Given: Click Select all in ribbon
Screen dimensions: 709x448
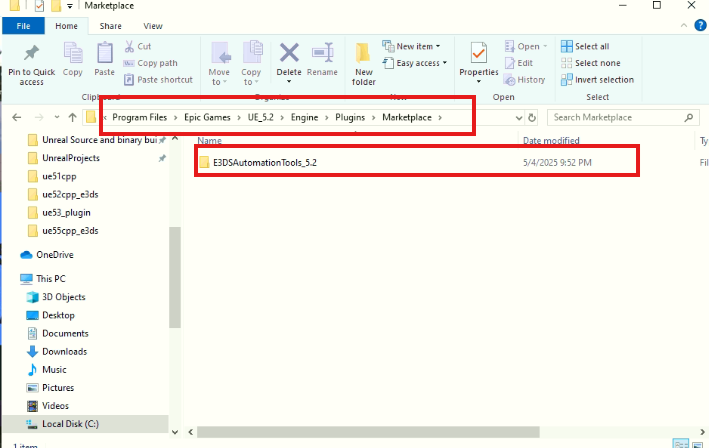Looking at the screenshot, I should tap(591, 47).
